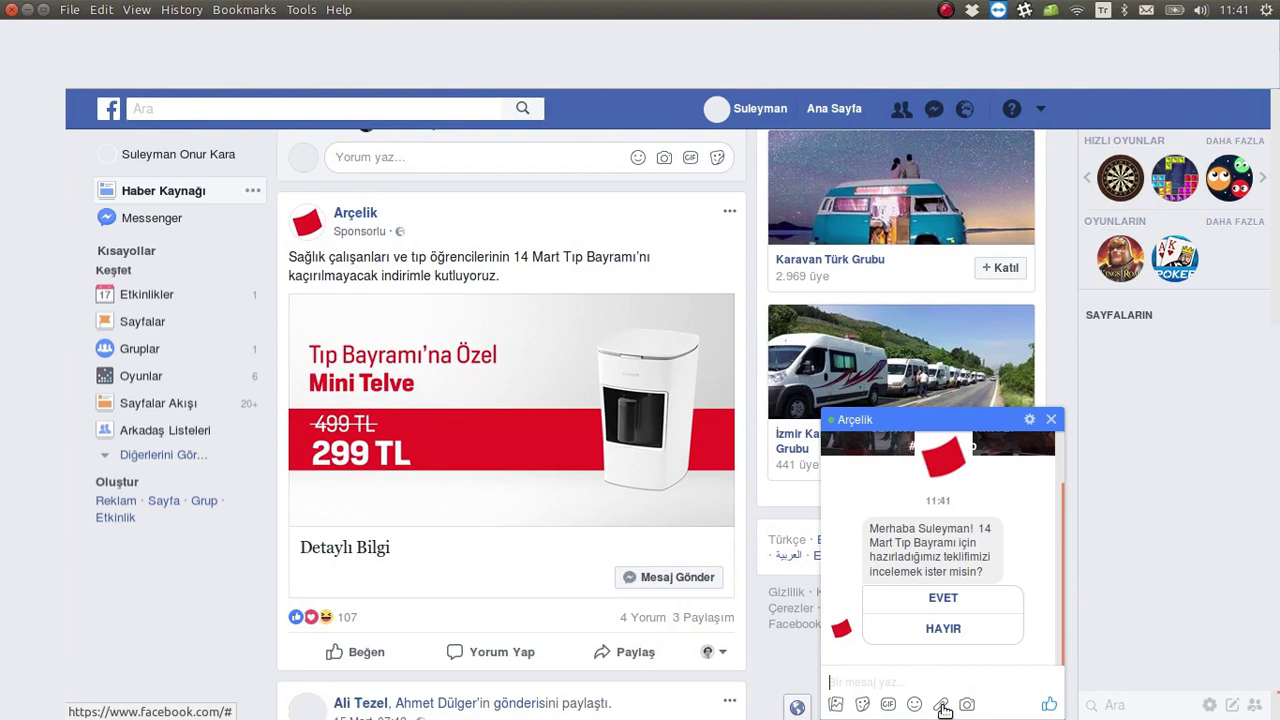Open the Ali Tezel post options menu
1280x720 pixels.
pyautogui.click(x=730, y=701)
